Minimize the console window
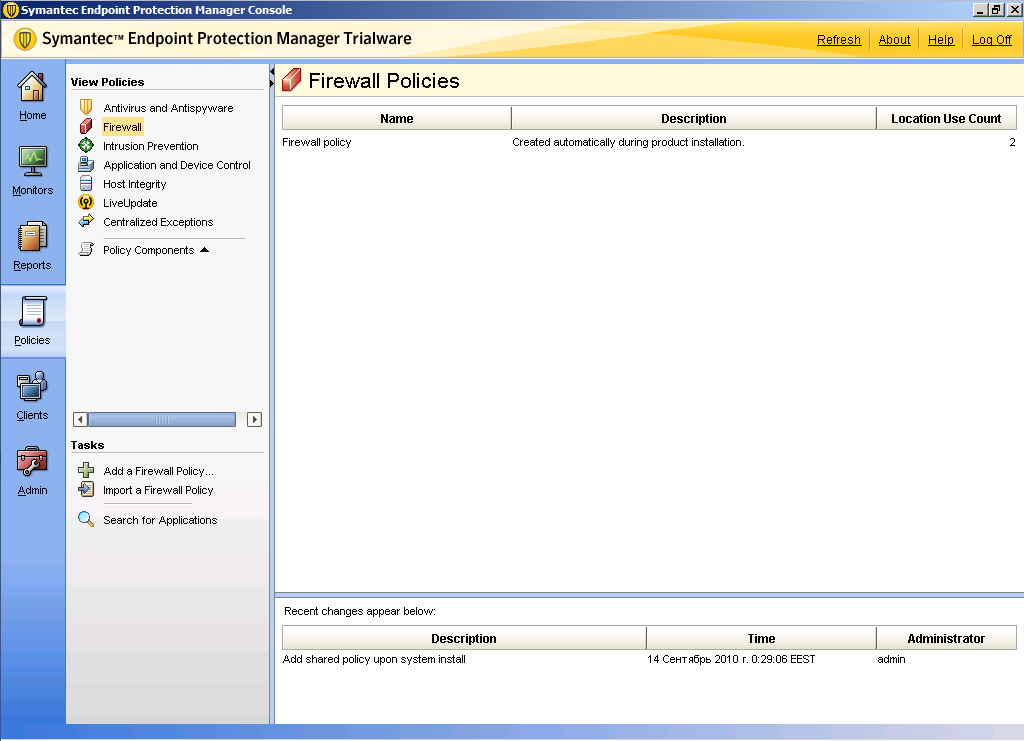 [x=980, y=10]
